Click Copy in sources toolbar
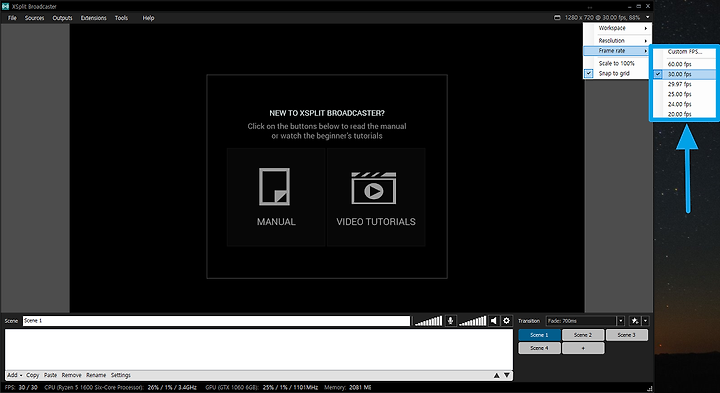This screenshot has width=720, height=393. [x=32, y=375]
